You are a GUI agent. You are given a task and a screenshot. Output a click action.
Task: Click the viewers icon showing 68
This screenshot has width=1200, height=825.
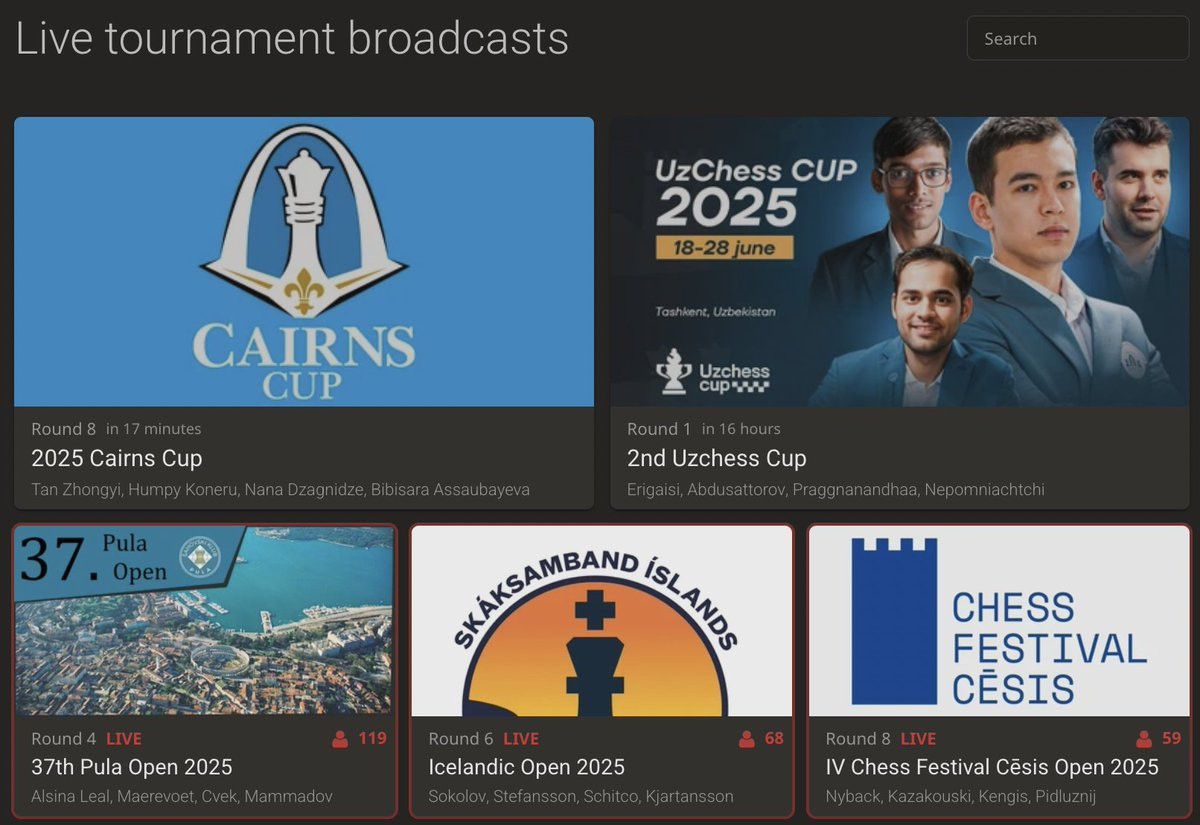pyautogui.click(x=746, y=739)
